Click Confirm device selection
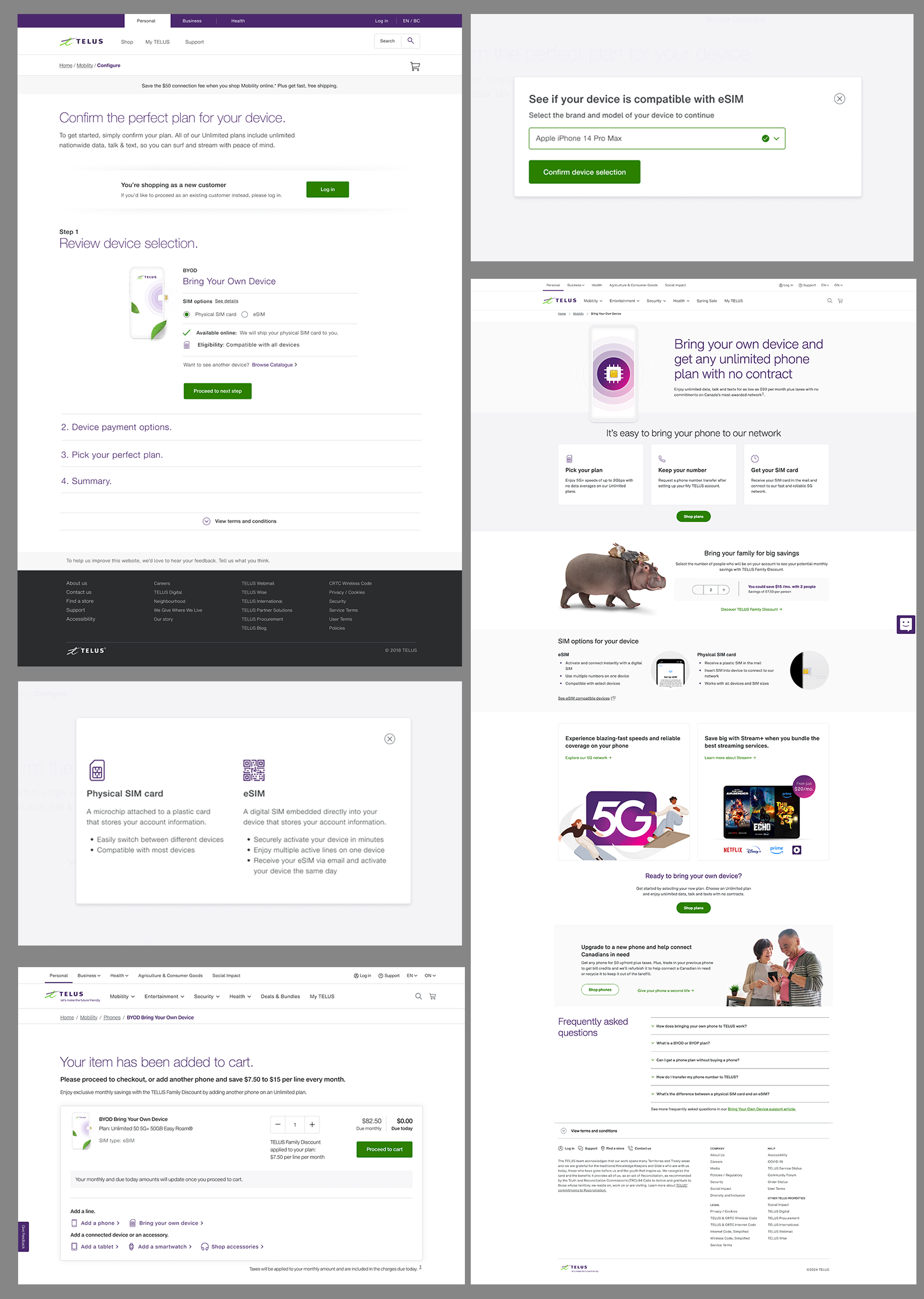The image size is (924, 1299). point(584,172)
